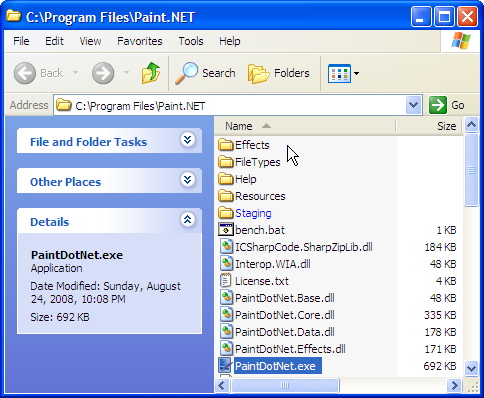The image size is (484, 398).
Task: Click the folder icon in address bar
Action: click(64, 105)
